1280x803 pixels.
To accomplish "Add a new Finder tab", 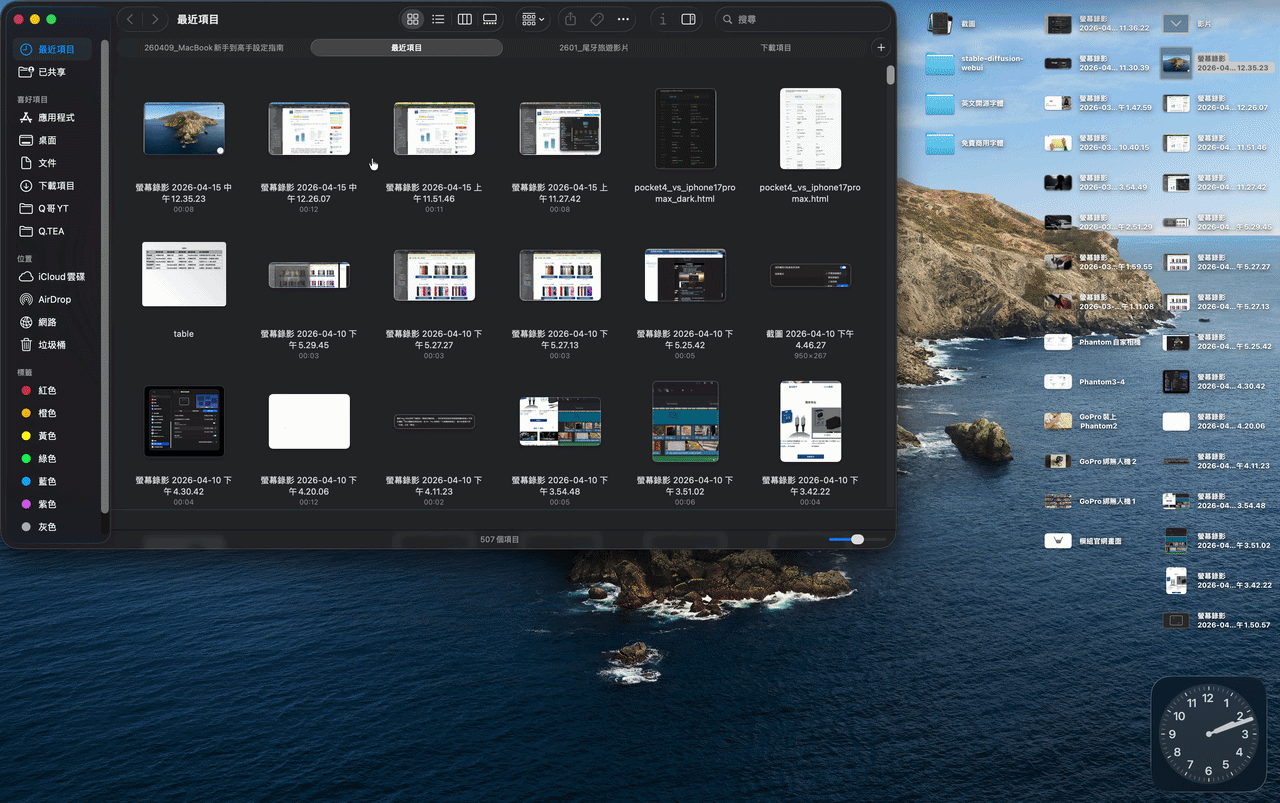I will pos(880,48).
